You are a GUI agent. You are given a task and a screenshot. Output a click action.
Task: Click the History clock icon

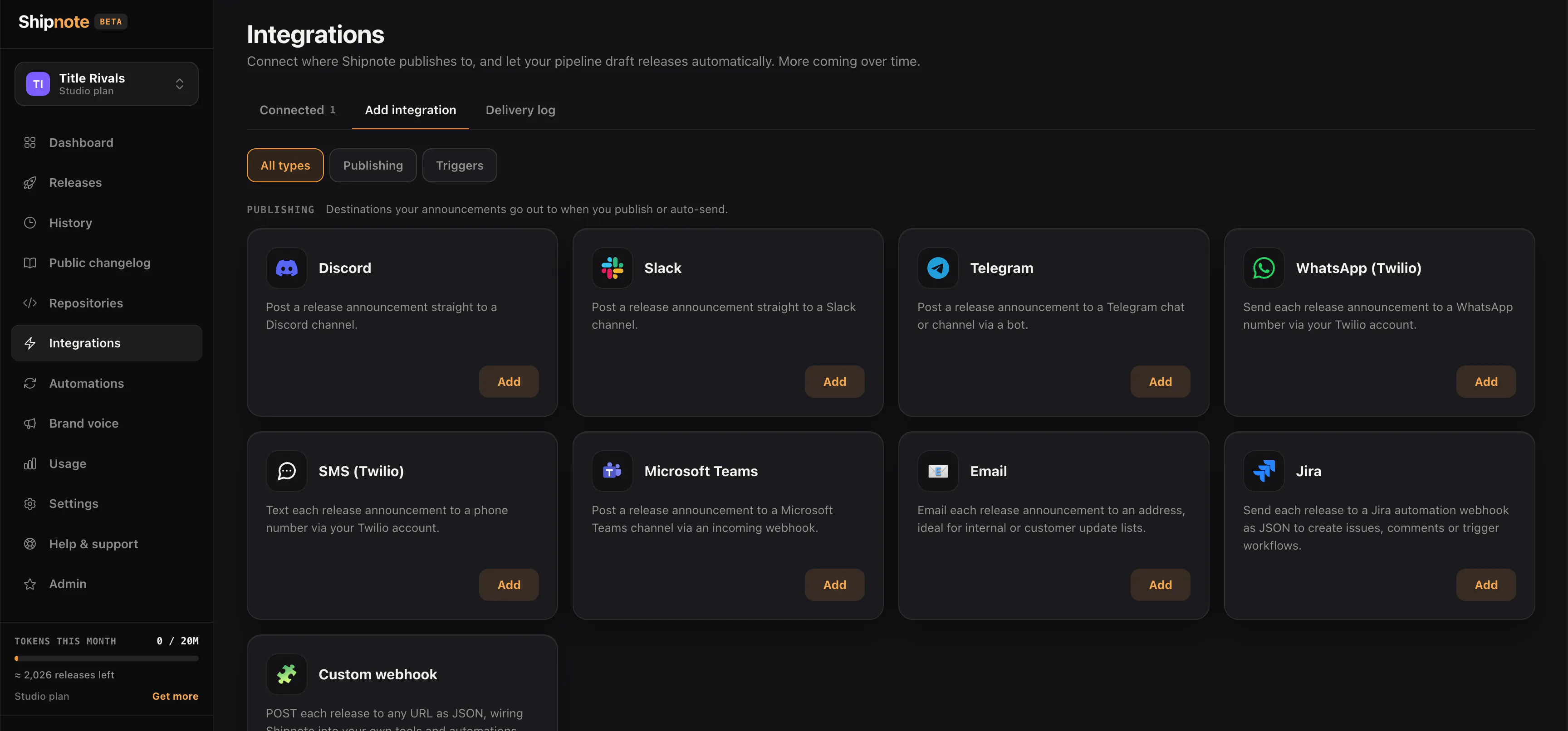30,223
